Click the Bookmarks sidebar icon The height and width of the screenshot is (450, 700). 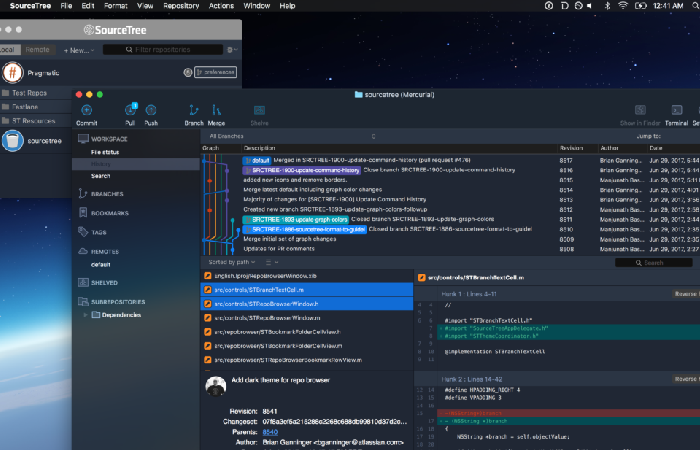[83, 212]
